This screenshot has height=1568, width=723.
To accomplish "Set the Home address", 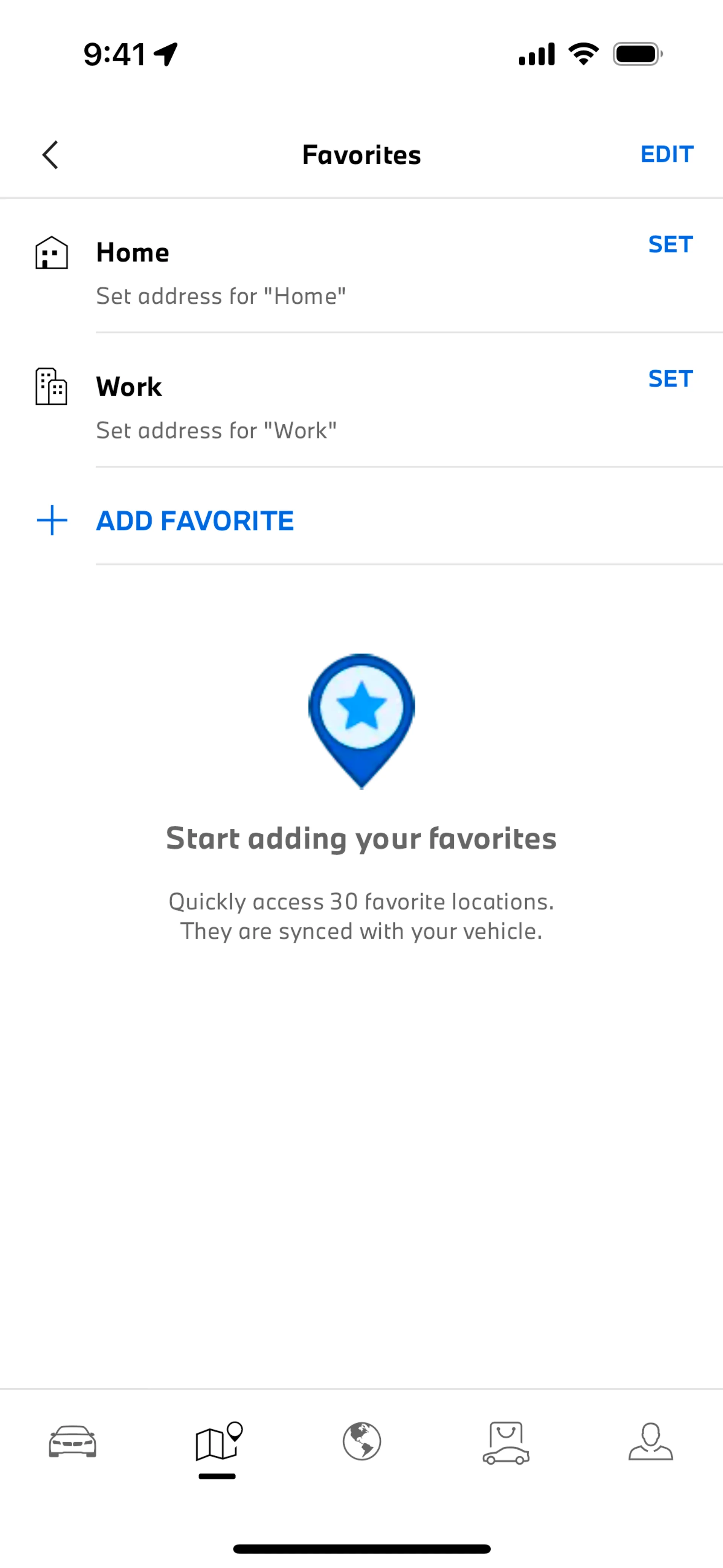I will click(x=670, y=244).
